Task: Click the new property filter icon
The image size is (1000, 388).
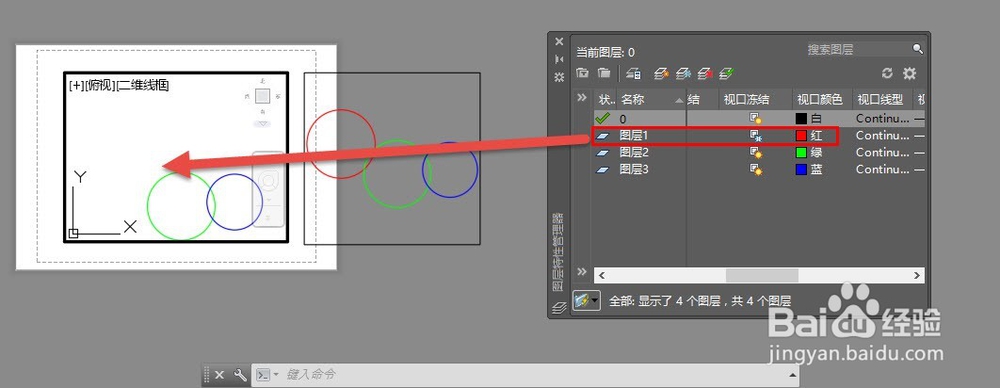Action: [x=582, y=73]
